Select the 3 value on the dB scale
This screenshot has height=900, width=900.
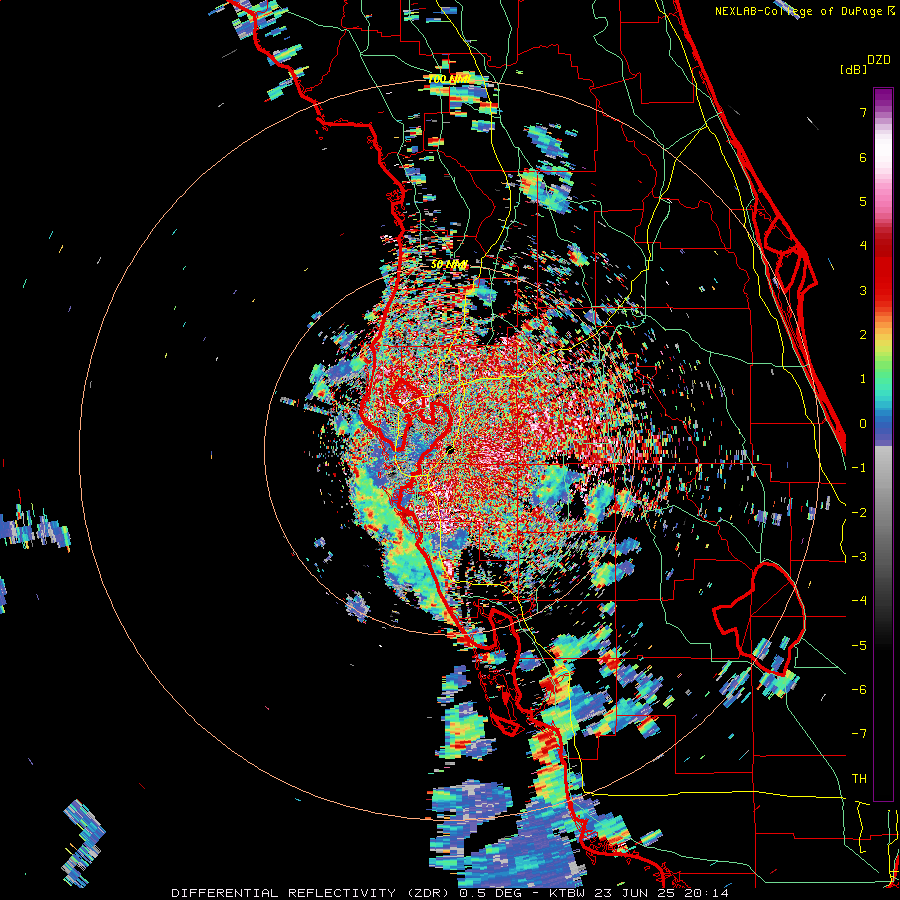tap(863, 290)
